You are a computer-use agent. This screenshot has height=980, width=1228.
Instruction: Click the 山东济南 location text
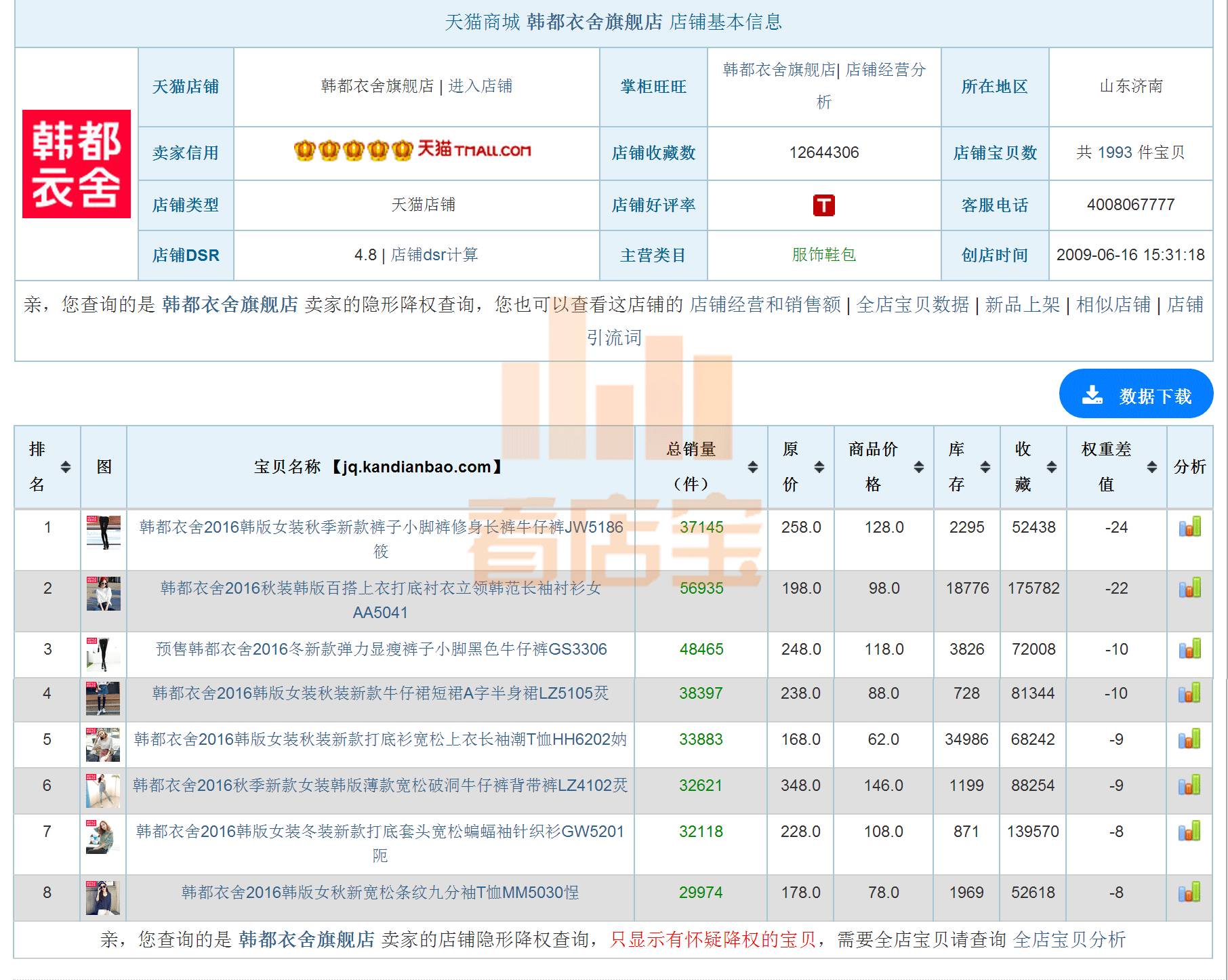point(1130,86)
